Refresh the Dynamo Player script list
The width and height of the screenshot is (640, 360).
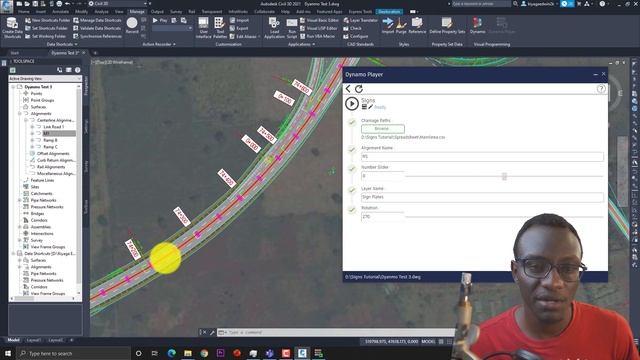359,89
